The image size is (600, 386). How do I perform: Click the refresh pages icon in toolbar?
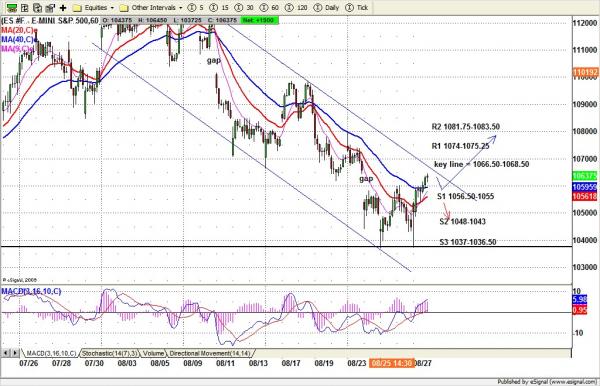click(37, 7)
